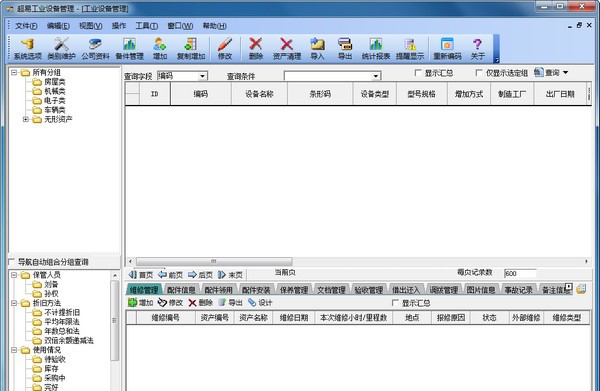Open 备件管理 chart icon
This screenshot has width=600, height=391.
[x=129, y=49]
